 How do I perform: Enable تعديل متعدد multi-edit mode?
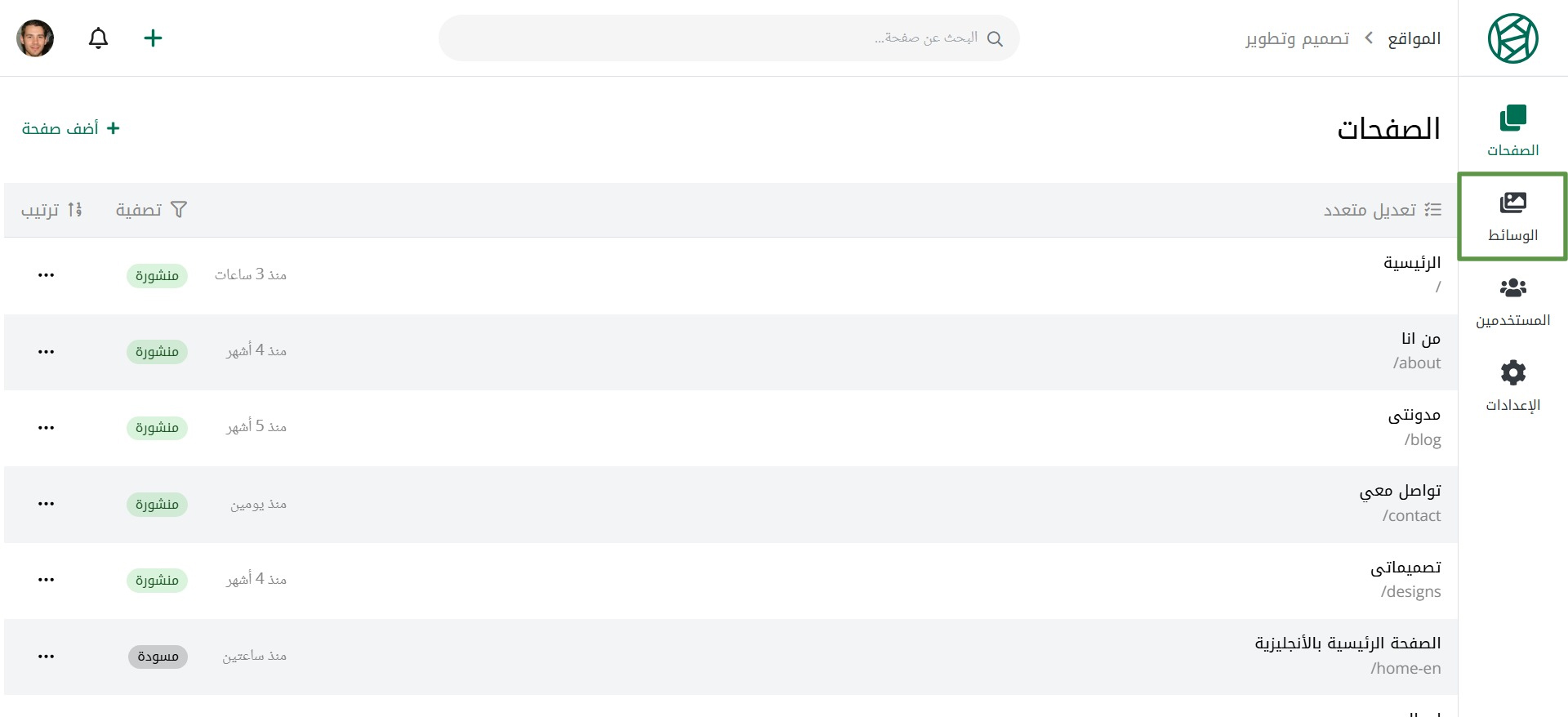pyautogui.click(x=1382, y=210)
